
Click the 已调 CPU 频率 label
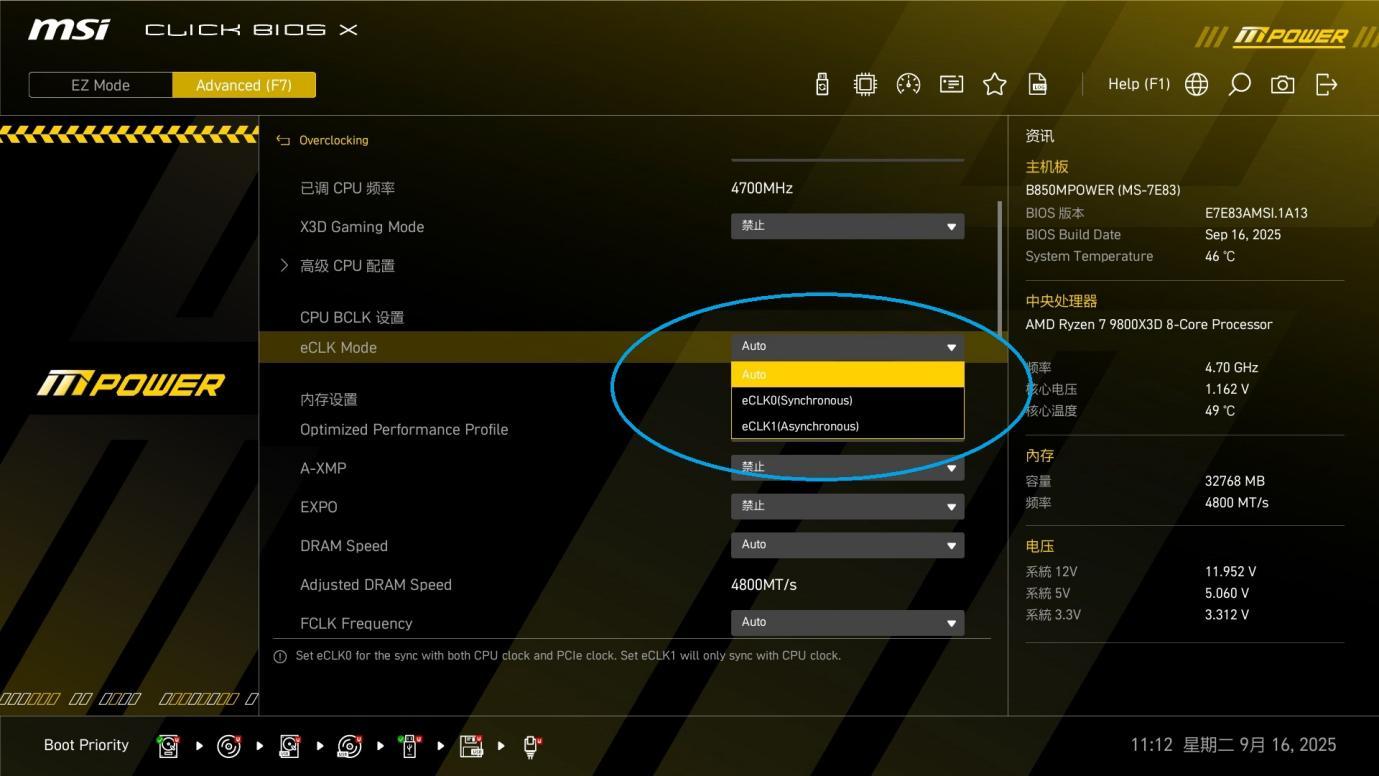click(x=348, y=188)
